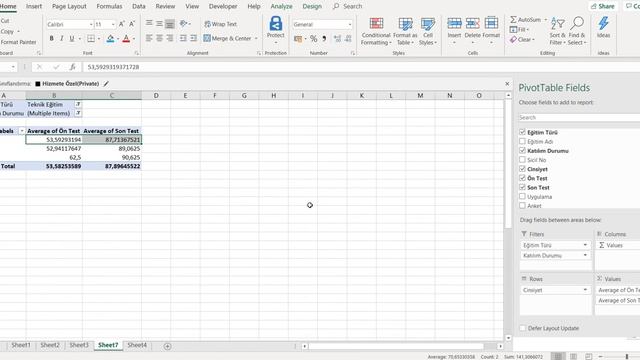Expand Cinsiyet in Rows area

(x=585, y=290)
